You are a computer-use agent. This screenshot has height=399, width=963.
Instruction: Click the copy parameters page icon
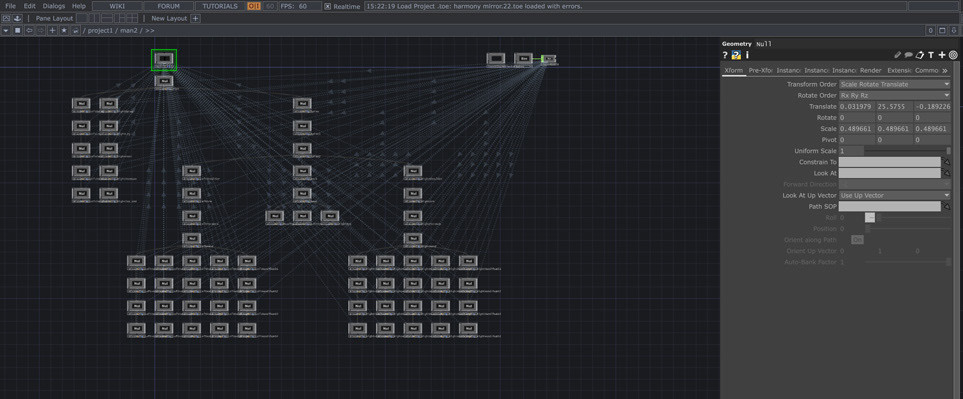click(919, 55)
